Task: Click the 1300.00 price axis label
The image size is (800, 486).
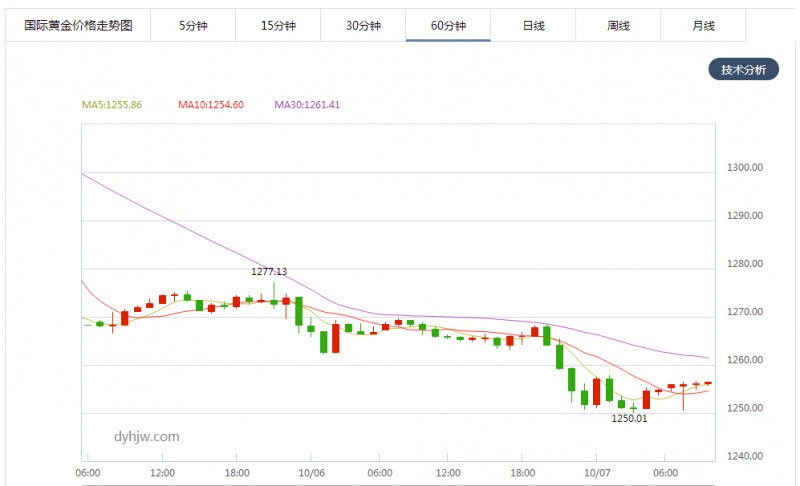Action: coord(745,167)
